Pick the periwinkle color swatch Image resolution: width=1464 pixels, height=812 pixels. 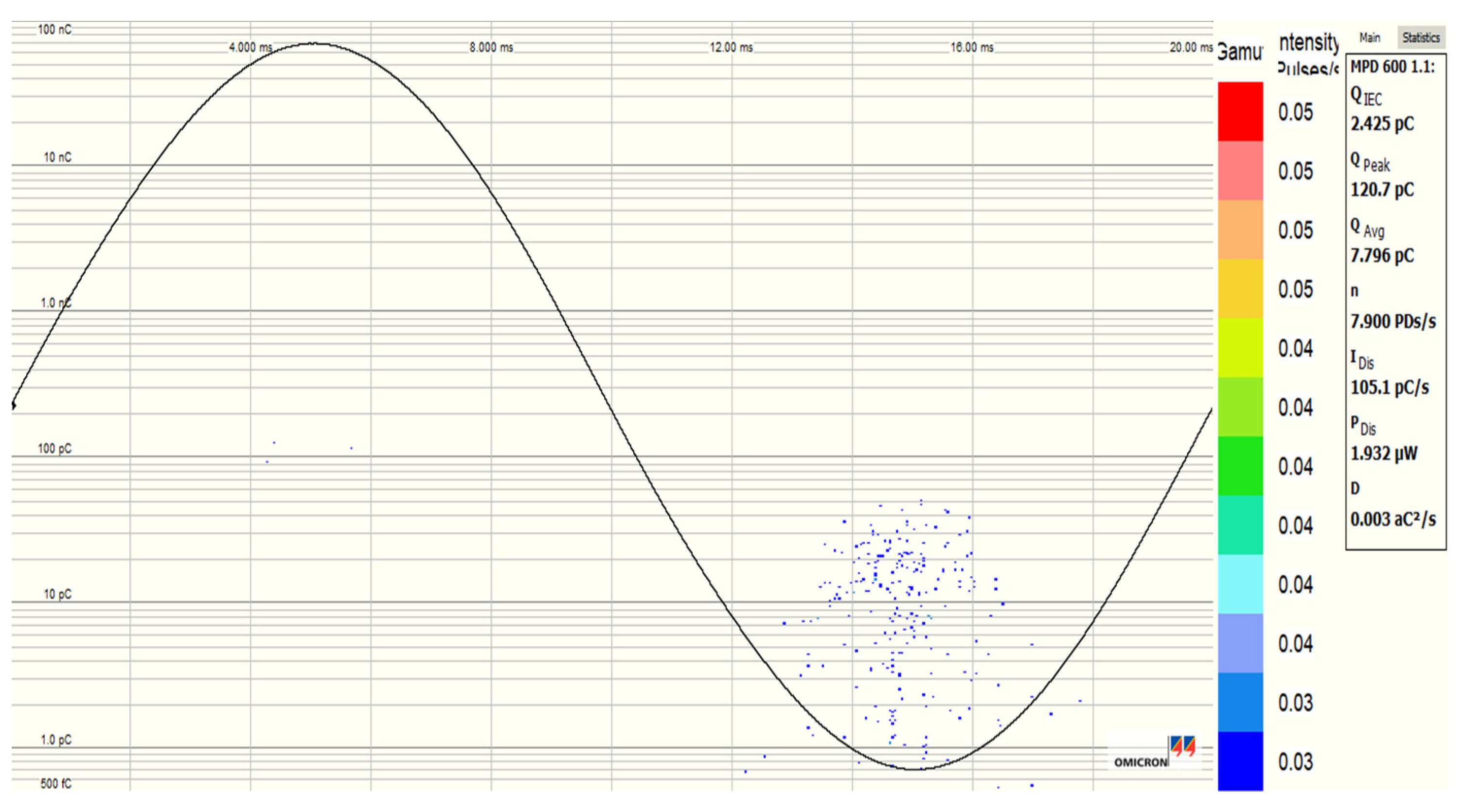point(1240,643)
